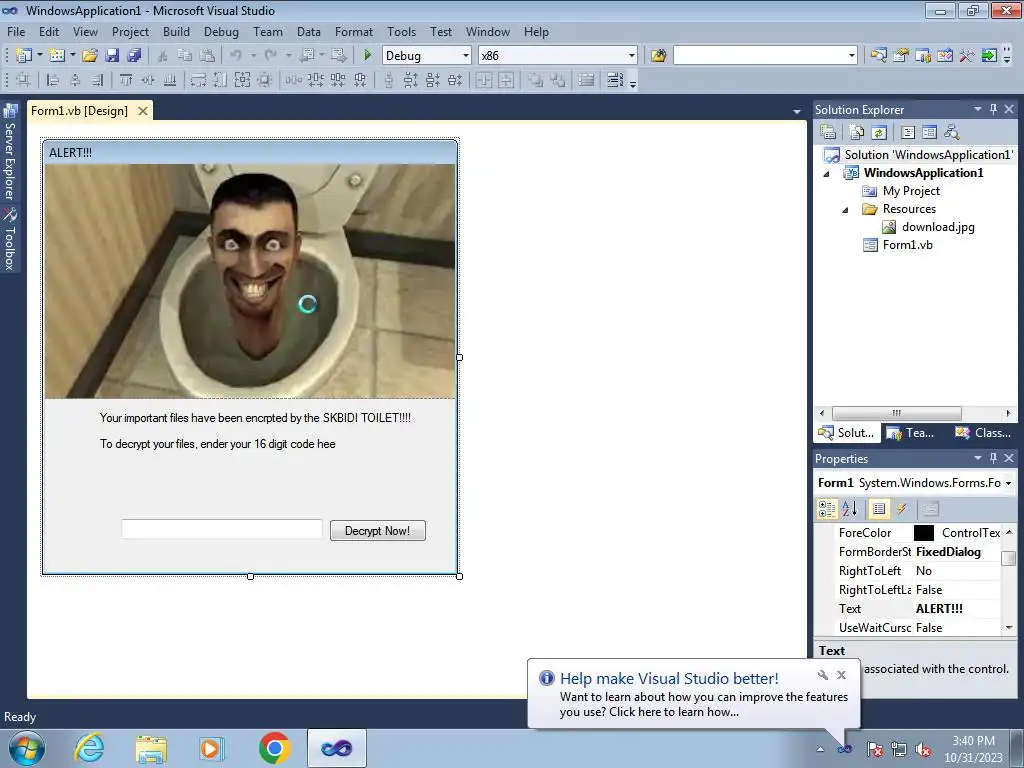Switch to the Team Explorer tab
This screenshot has height=768, width=1024.
pyautogui.click(x=912, y=432)
